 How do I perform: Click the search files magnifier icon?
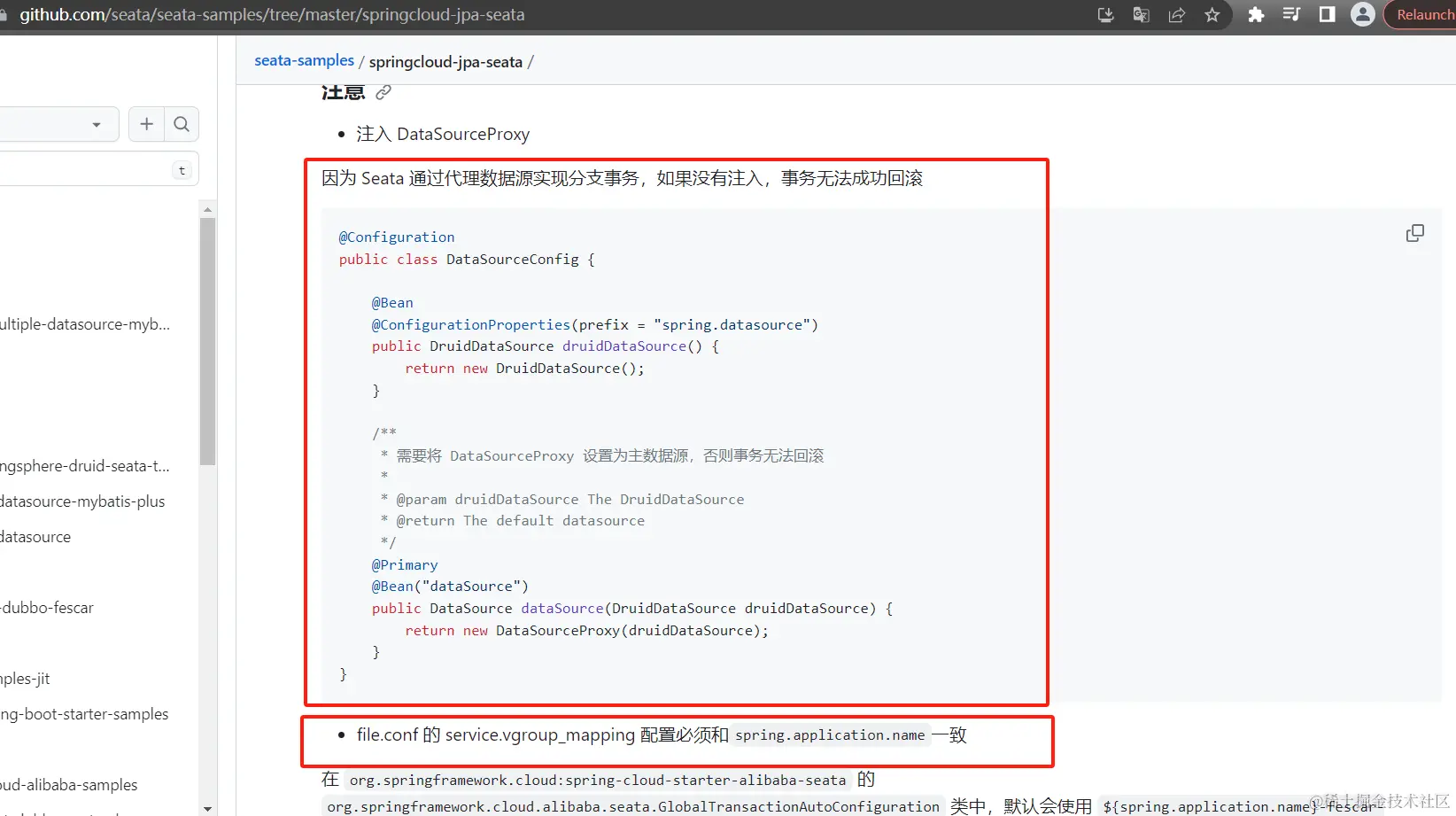click(x=182, y=124)
